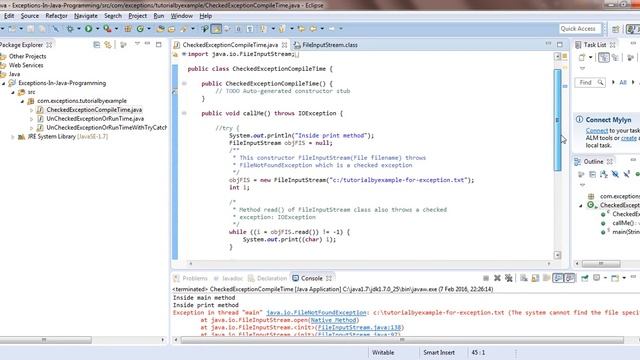The width and height of the screenshot is (640, 360).
Task: Click the create link in Mylyn panel
Action: (x=629, y=138)
